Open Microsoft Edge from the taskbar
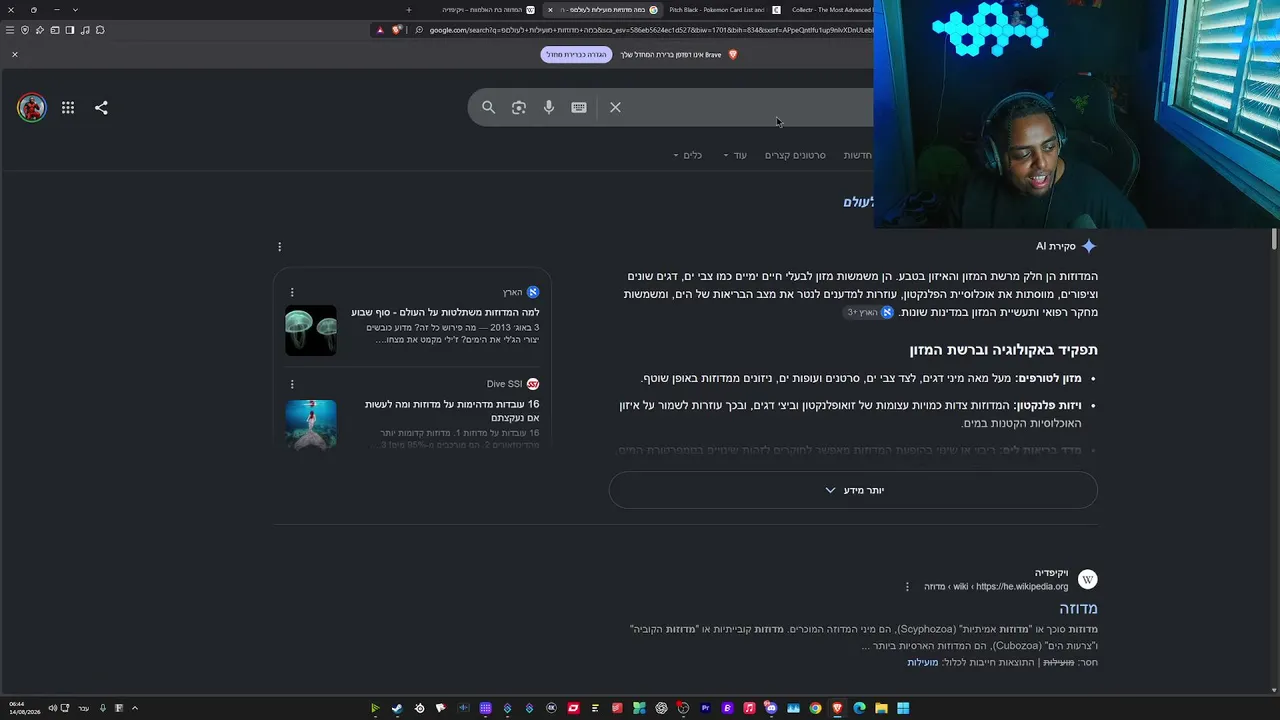The width and height of the screenshot is (1280, 720). 859,708
